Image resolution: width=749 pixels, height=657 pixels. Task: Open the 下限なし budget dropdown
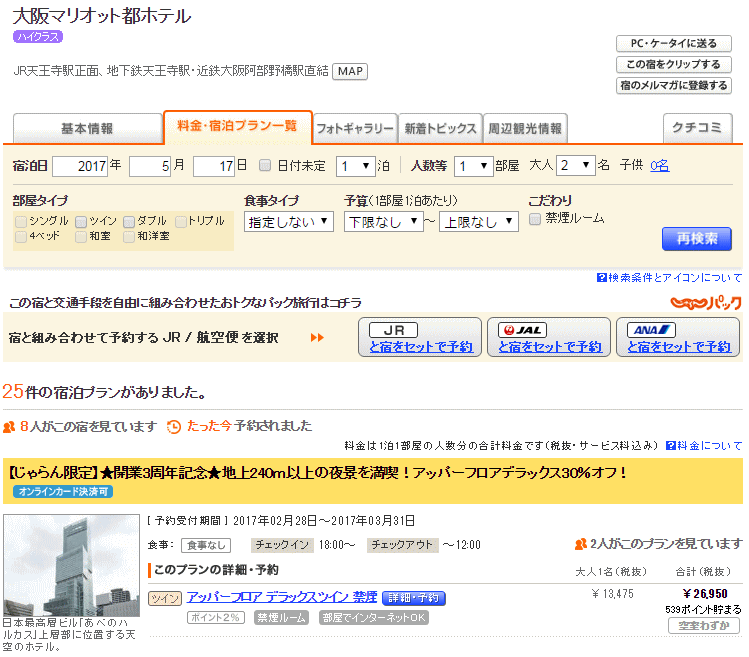click(x=384, y=222)
